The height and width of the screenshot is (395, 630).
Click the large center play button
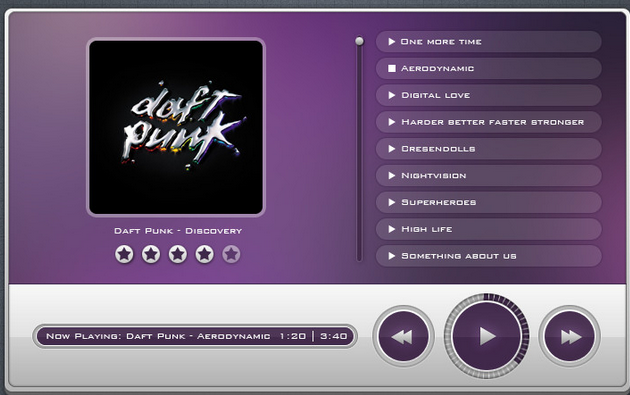[487, 336]
